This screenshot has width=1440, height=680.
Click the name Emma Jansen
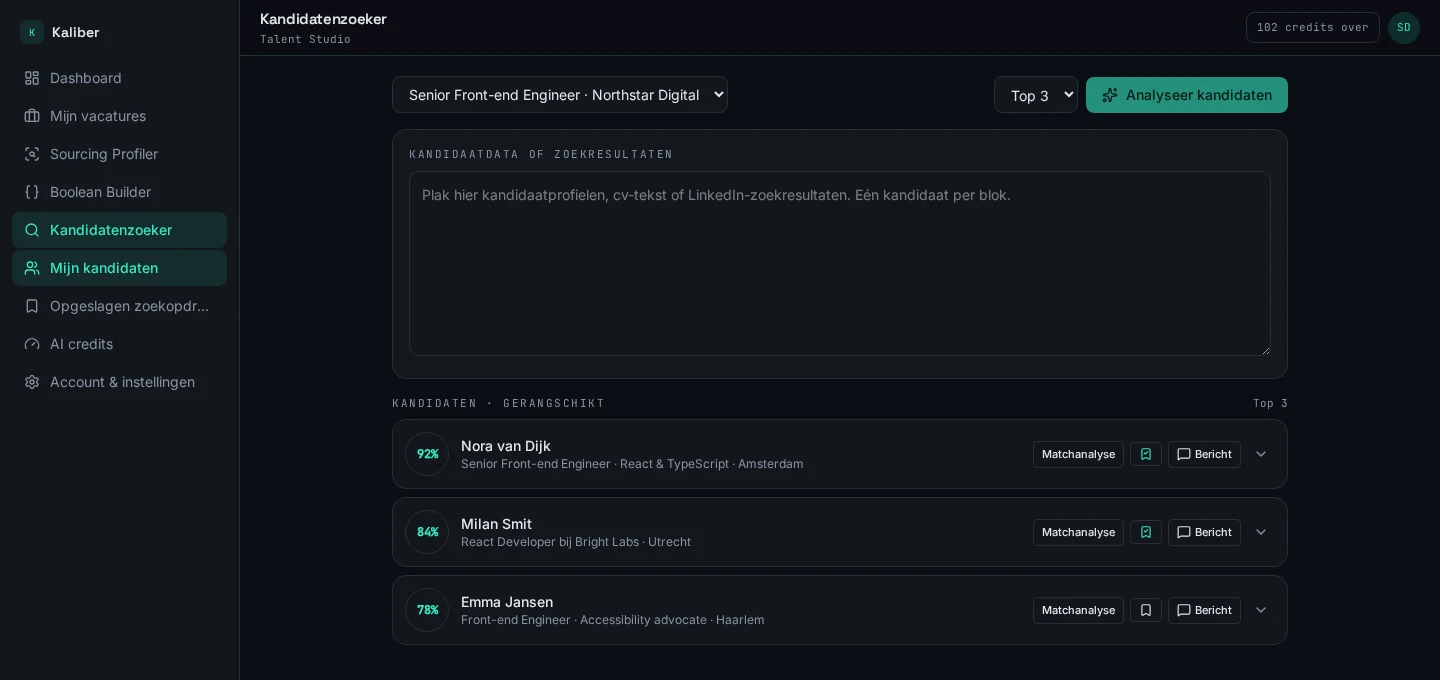pos(507,602)
